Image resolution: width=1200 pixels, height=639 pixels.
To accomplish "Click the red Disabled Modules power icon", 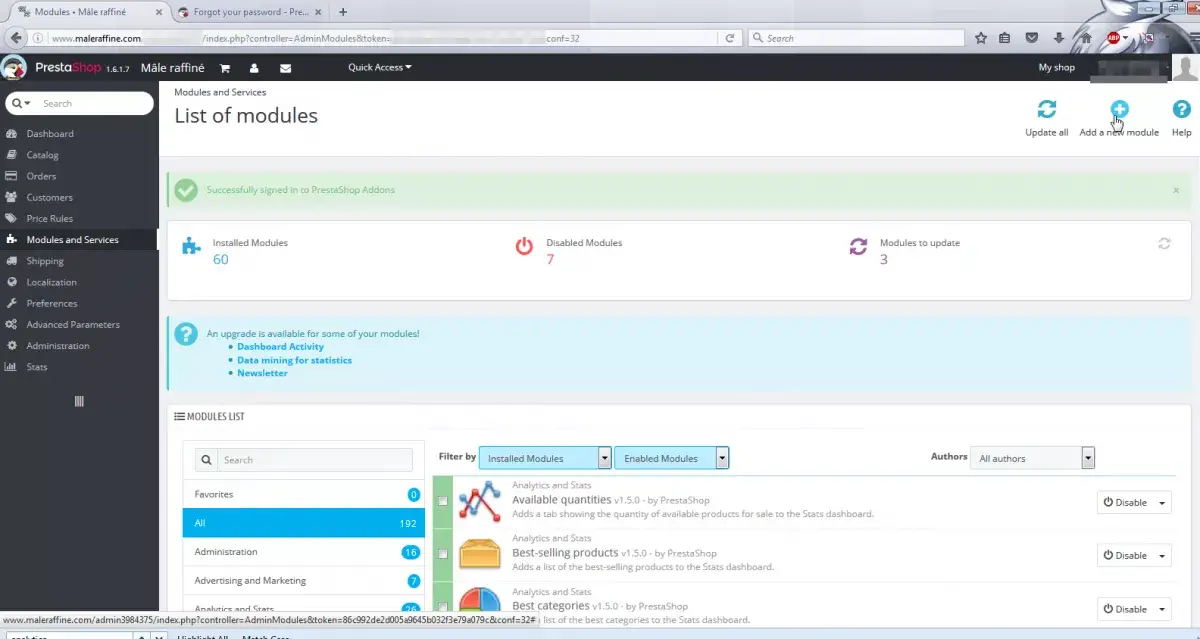I will 524,245.
